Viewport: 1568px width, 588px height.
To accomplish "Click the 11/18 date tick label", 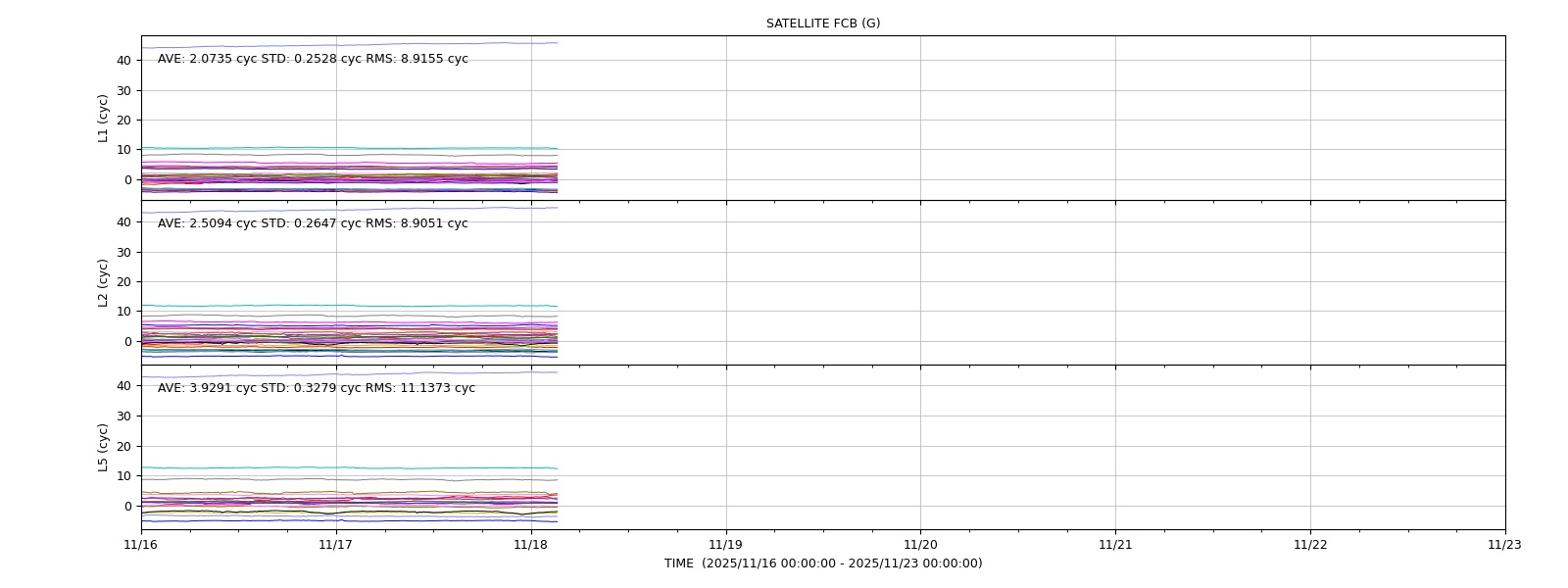I will click(531, 545).
